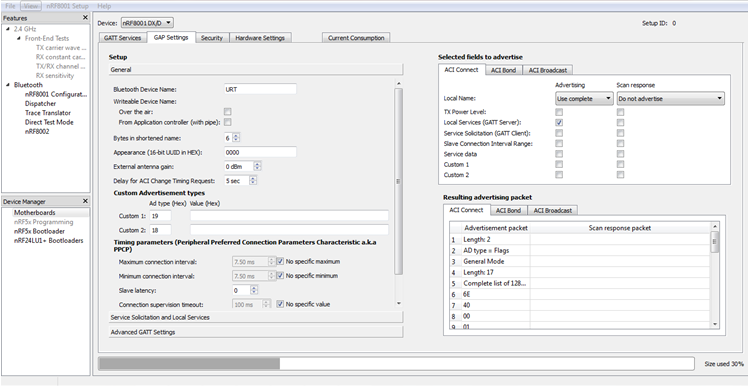The height and width of the screenshot is (386, 750).
Task: Uncheck No specific maximum
Action: tap(281, 262)
